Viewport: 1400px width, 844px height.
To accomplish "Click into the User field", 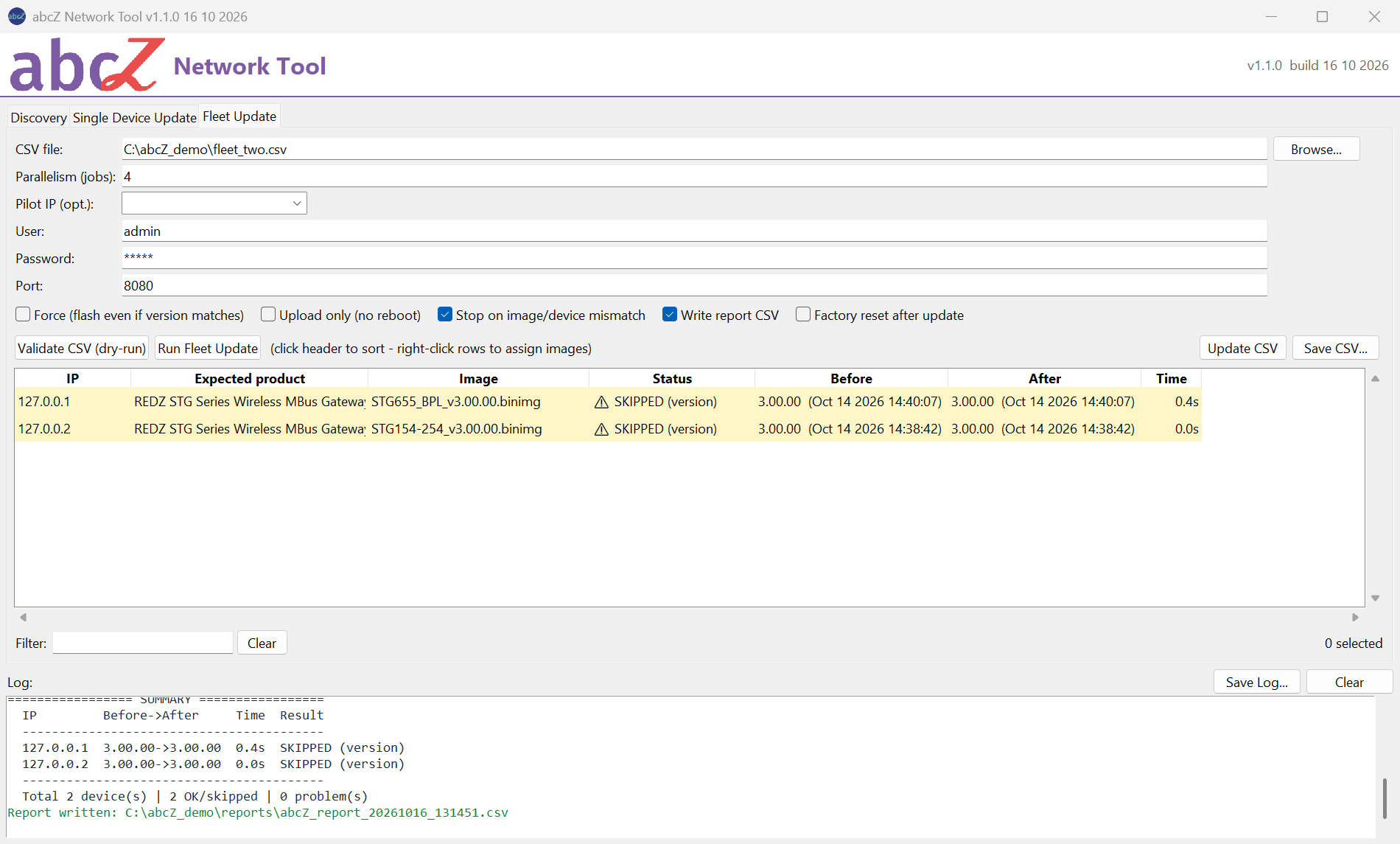I will 694,231.
